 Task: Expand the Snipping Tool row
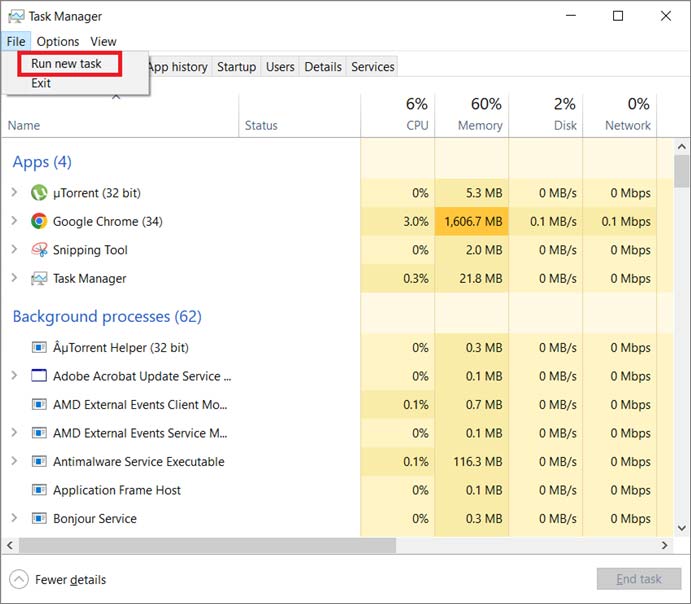tap(14, 249)
